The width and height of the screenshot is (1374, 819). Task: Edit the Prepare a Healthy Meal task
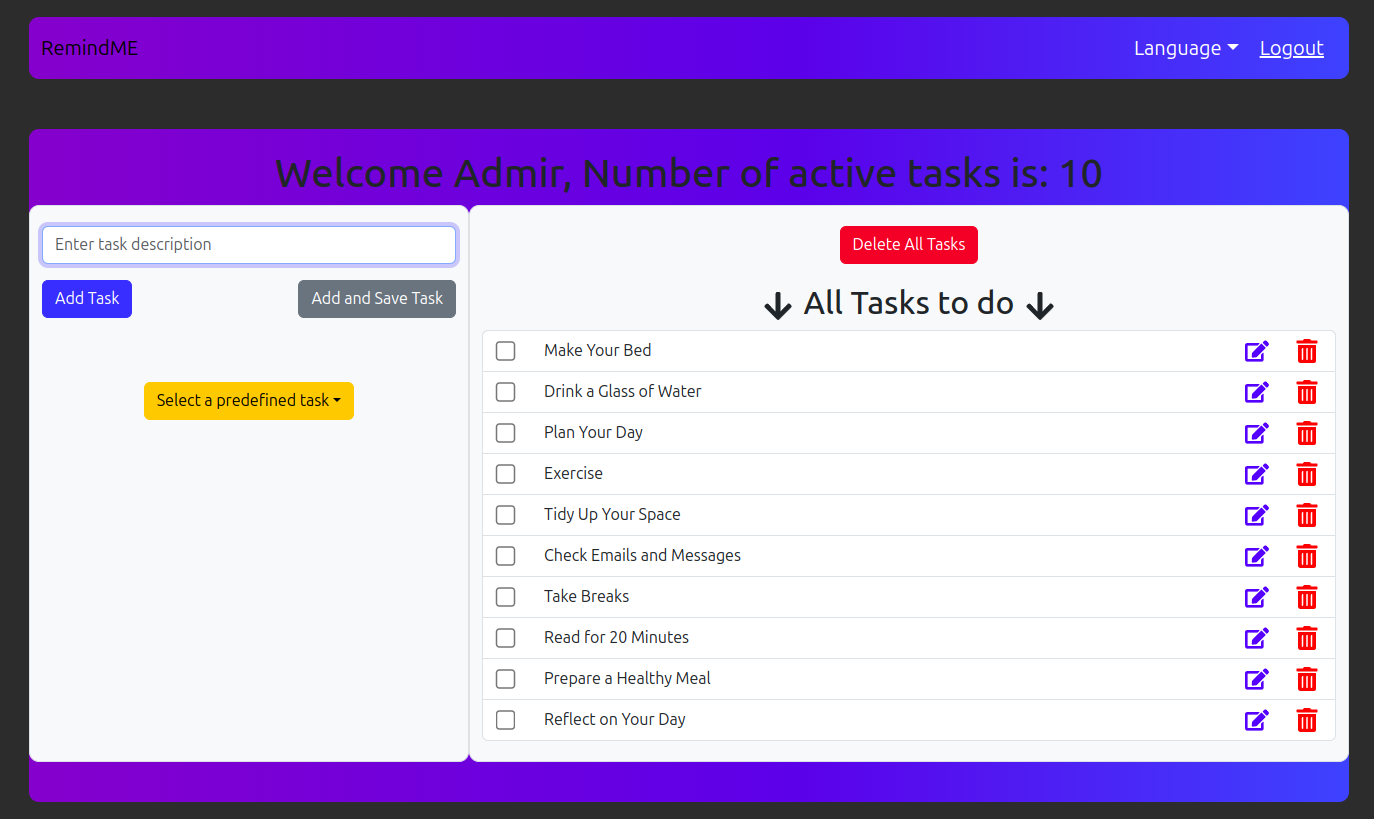click(1256, 679)
